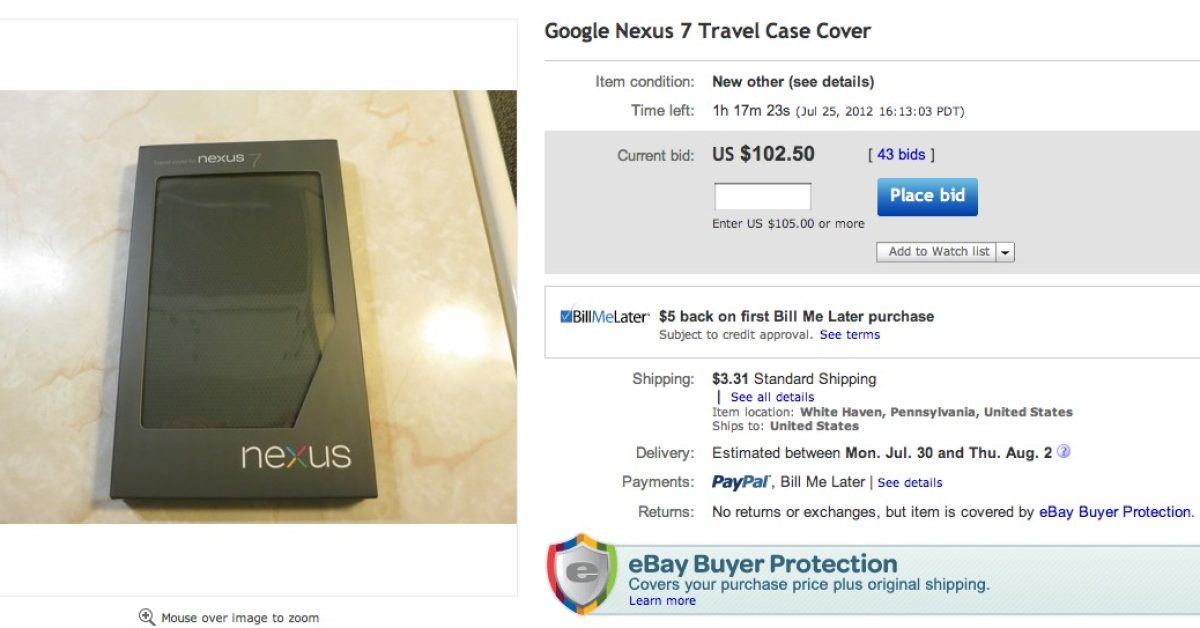The image size is (1200, 628).
Task: Open the Bill Me Later See terms link
Action: pos(850,335)
